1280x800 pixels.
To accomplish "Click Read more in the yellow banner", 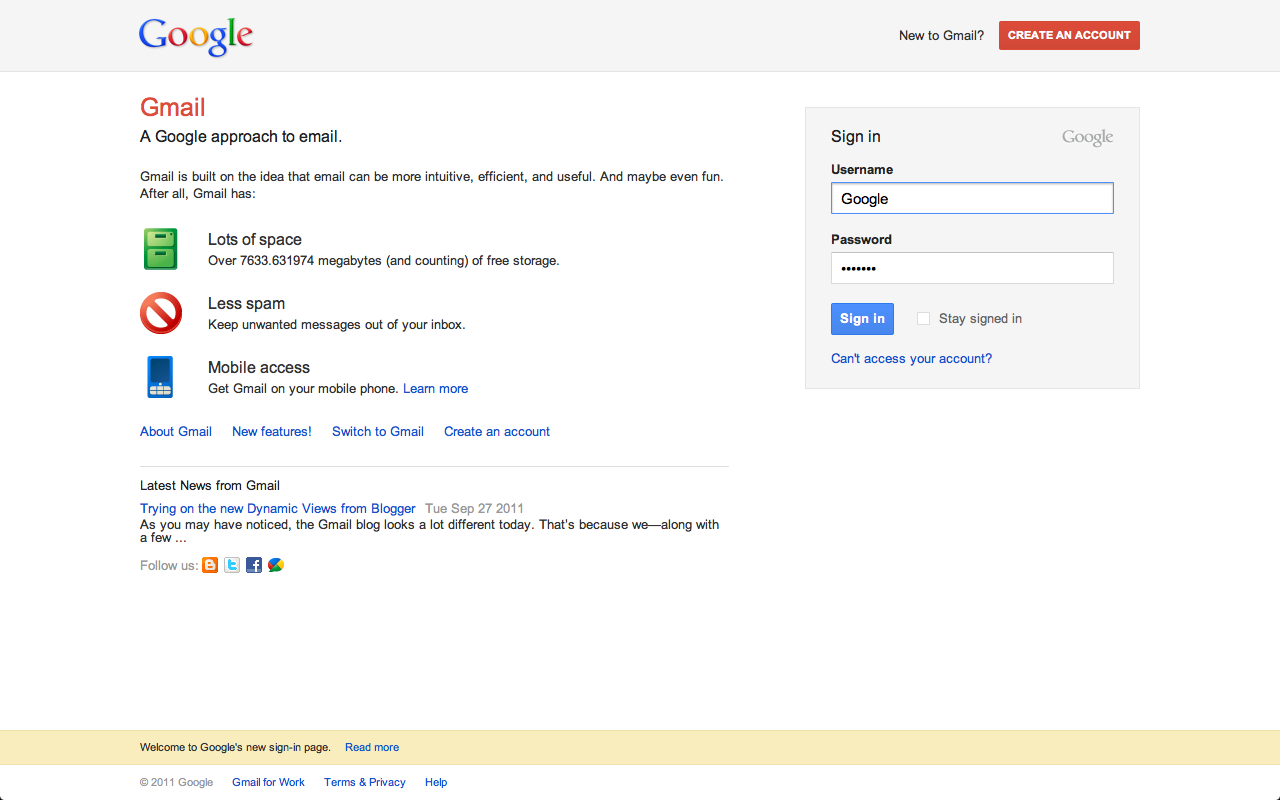I will point(372,748).
